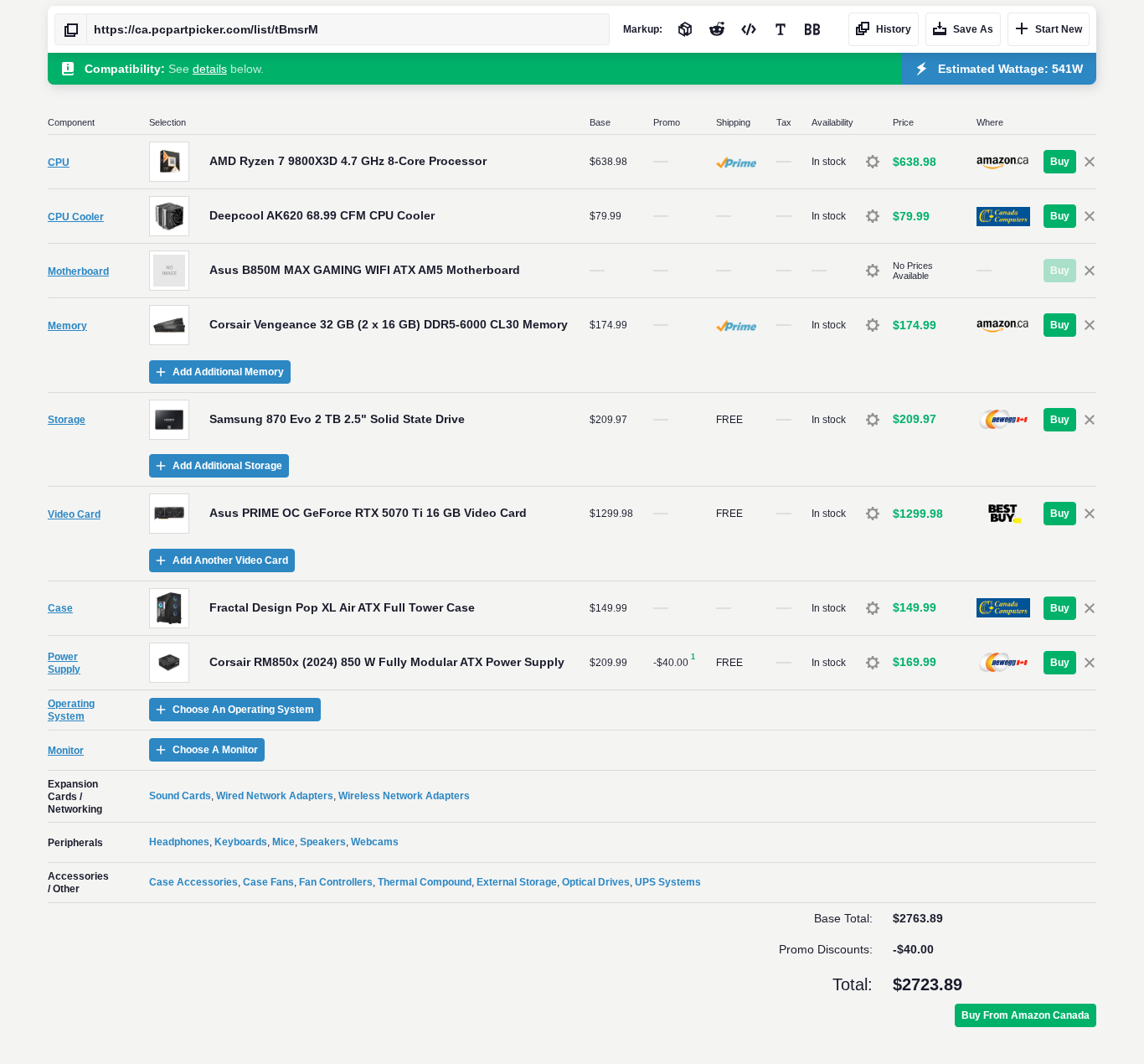This screenshot has height=1064, width=1144.
Task: Open the Power Supply component link
Action: point(64,663)
